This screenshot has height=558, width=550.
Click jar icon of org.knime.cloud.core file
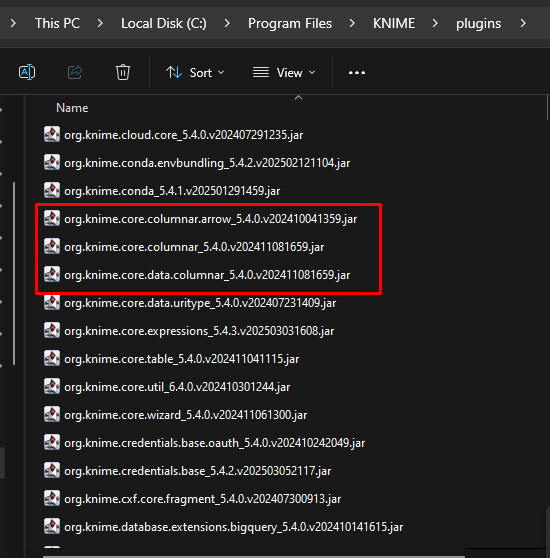pos(52,134)
